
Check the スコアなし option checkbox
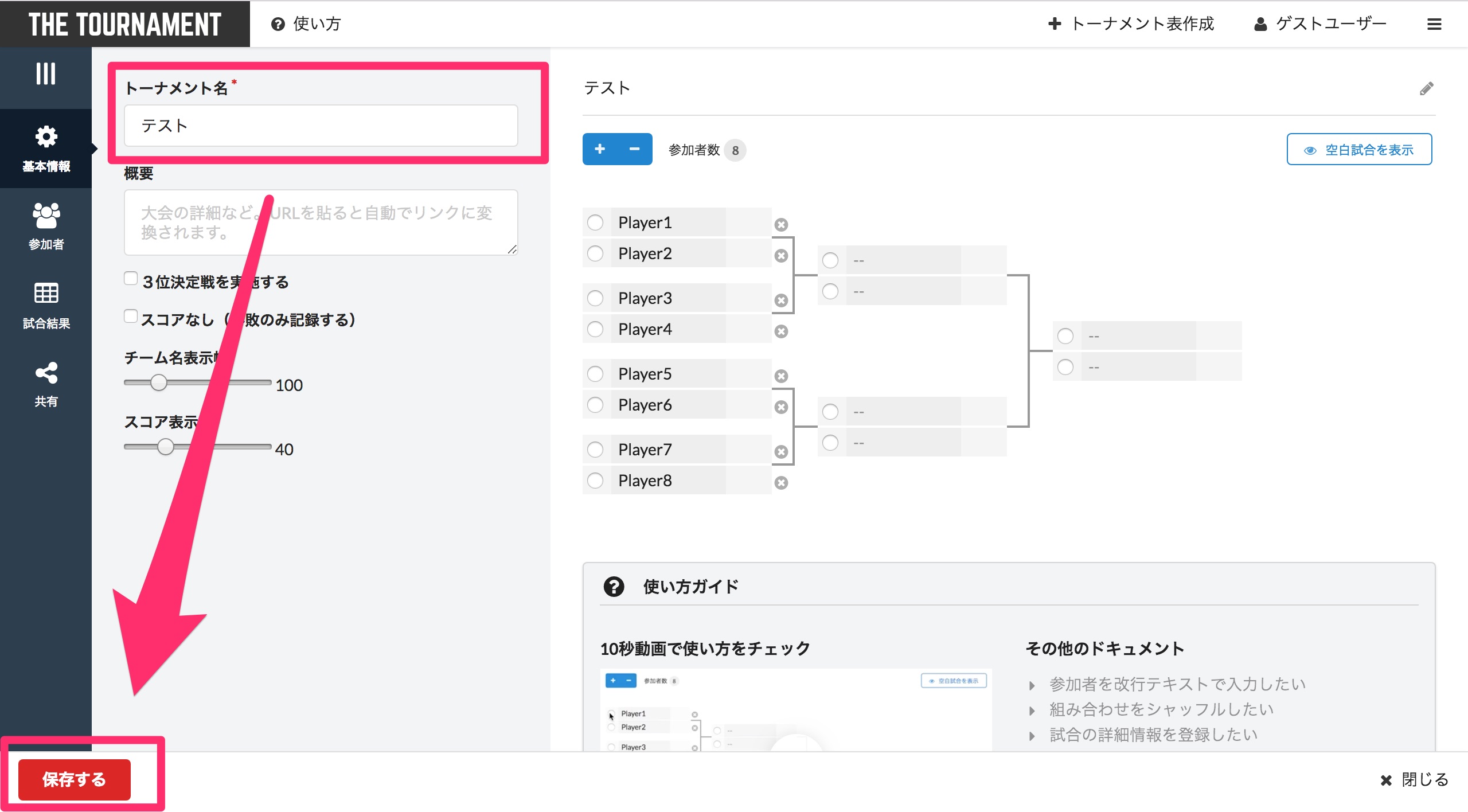coord(131,317)
